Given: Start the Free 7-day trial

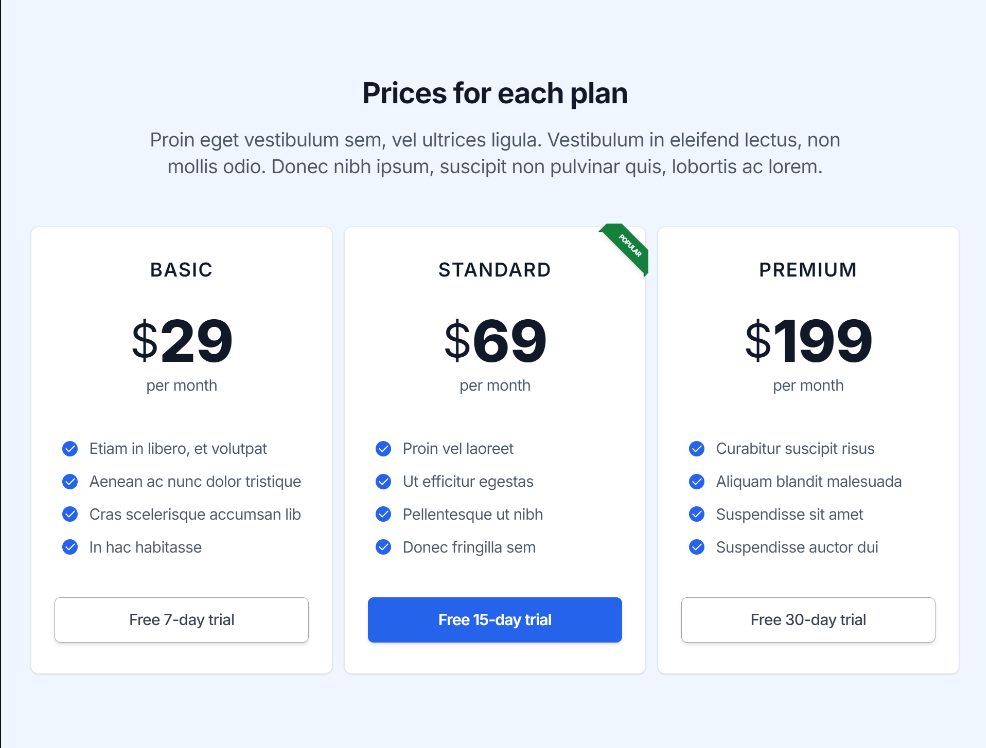Looking at the screenshot, I should click(181, 620).
